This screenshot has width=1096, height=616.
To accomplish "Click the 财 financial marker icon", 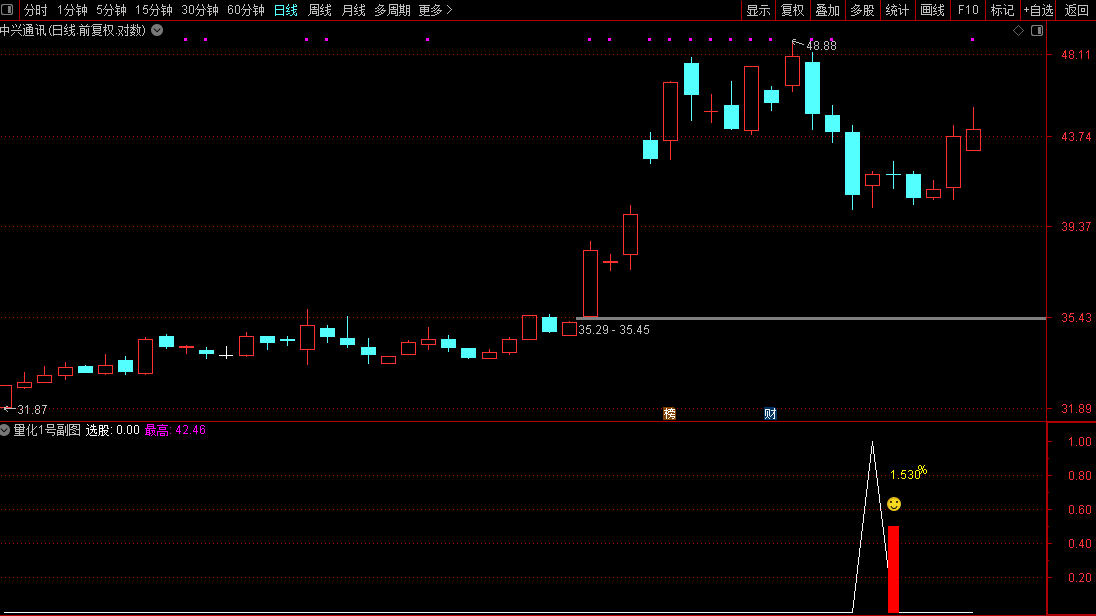I will tap(770, 413).
